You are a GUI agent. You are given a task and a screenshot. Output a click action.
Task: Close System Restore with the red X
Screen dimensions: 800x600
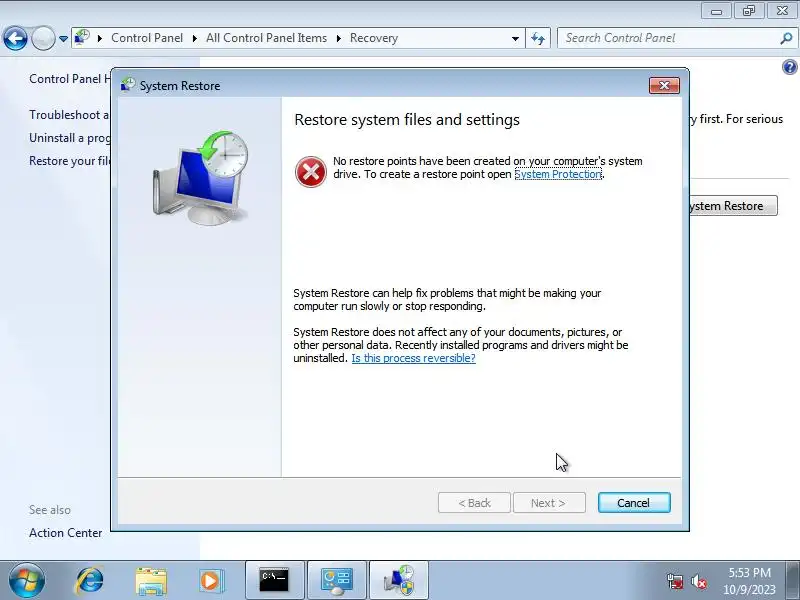pos(664,86)
